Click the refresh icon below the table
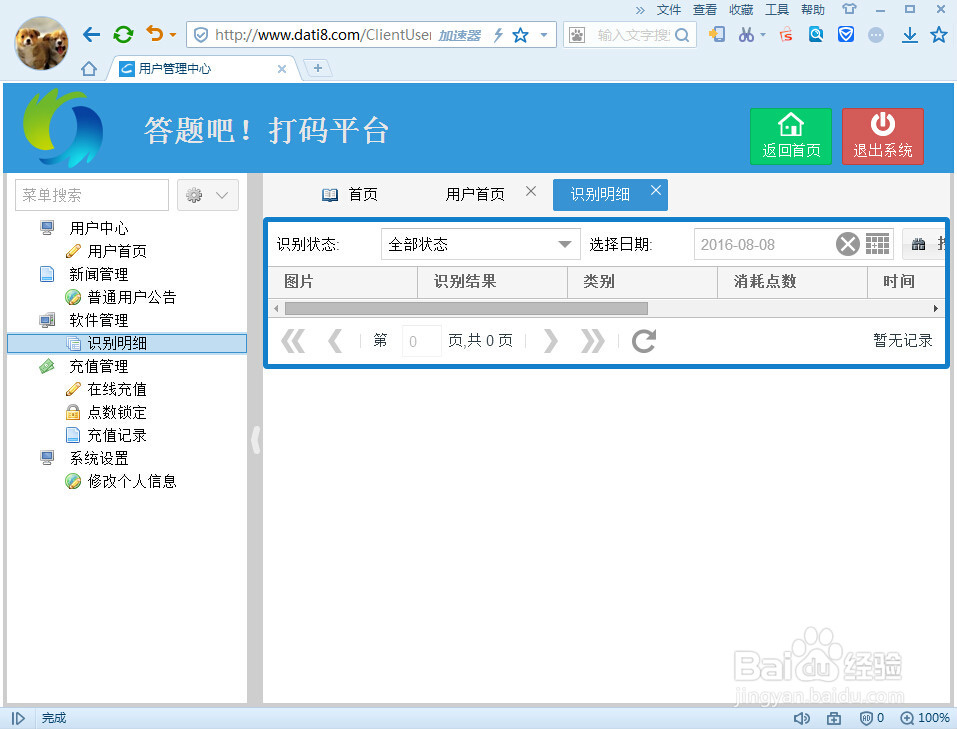 [x=643, y=341]
